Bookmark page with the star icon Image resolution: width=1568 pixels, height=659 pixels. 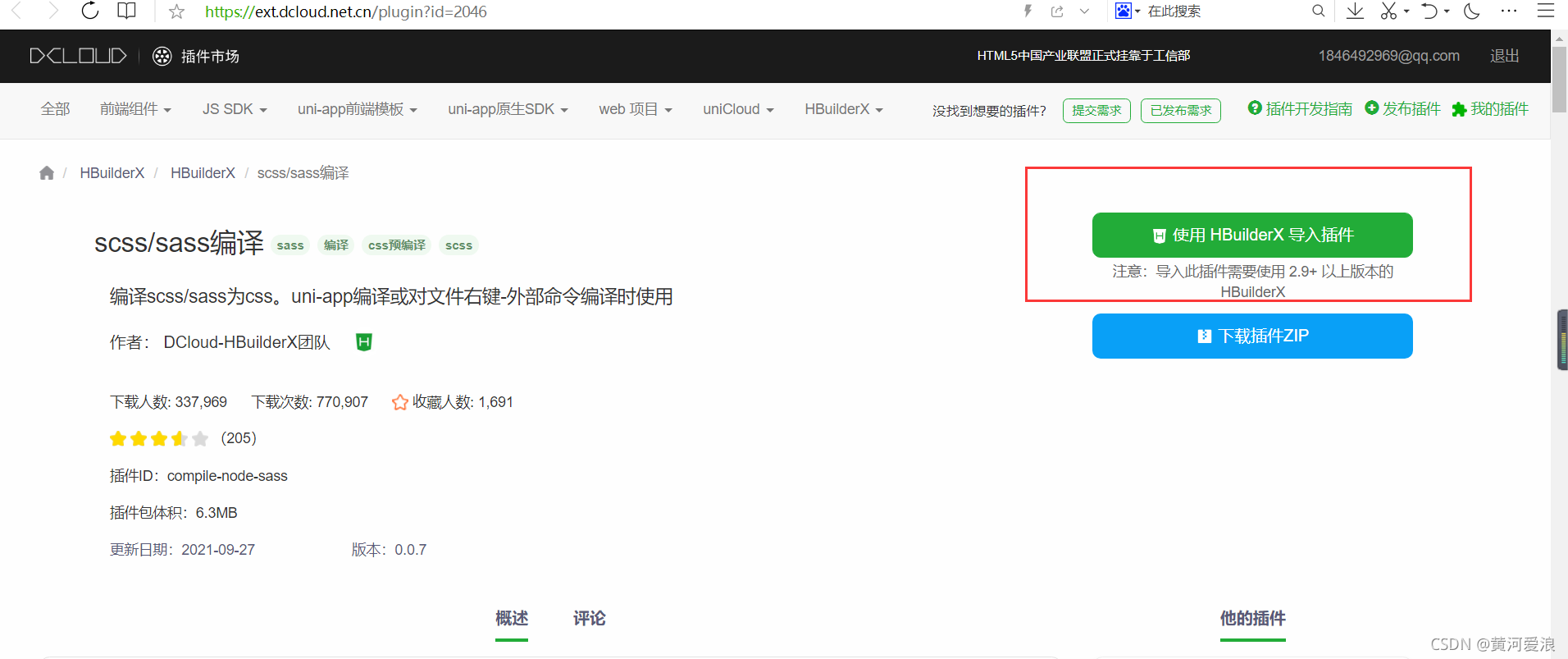point(176,11)
